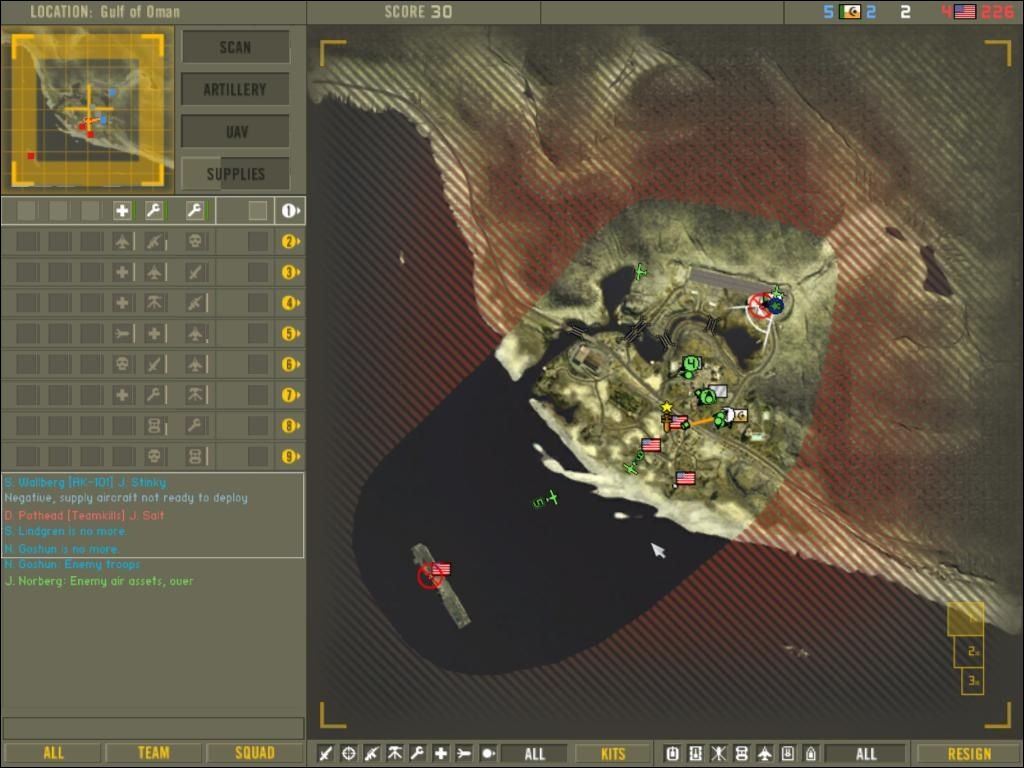Drop SUPPLIES
1024x768 pixels.
pyautogui.click(x=235, y=174)
